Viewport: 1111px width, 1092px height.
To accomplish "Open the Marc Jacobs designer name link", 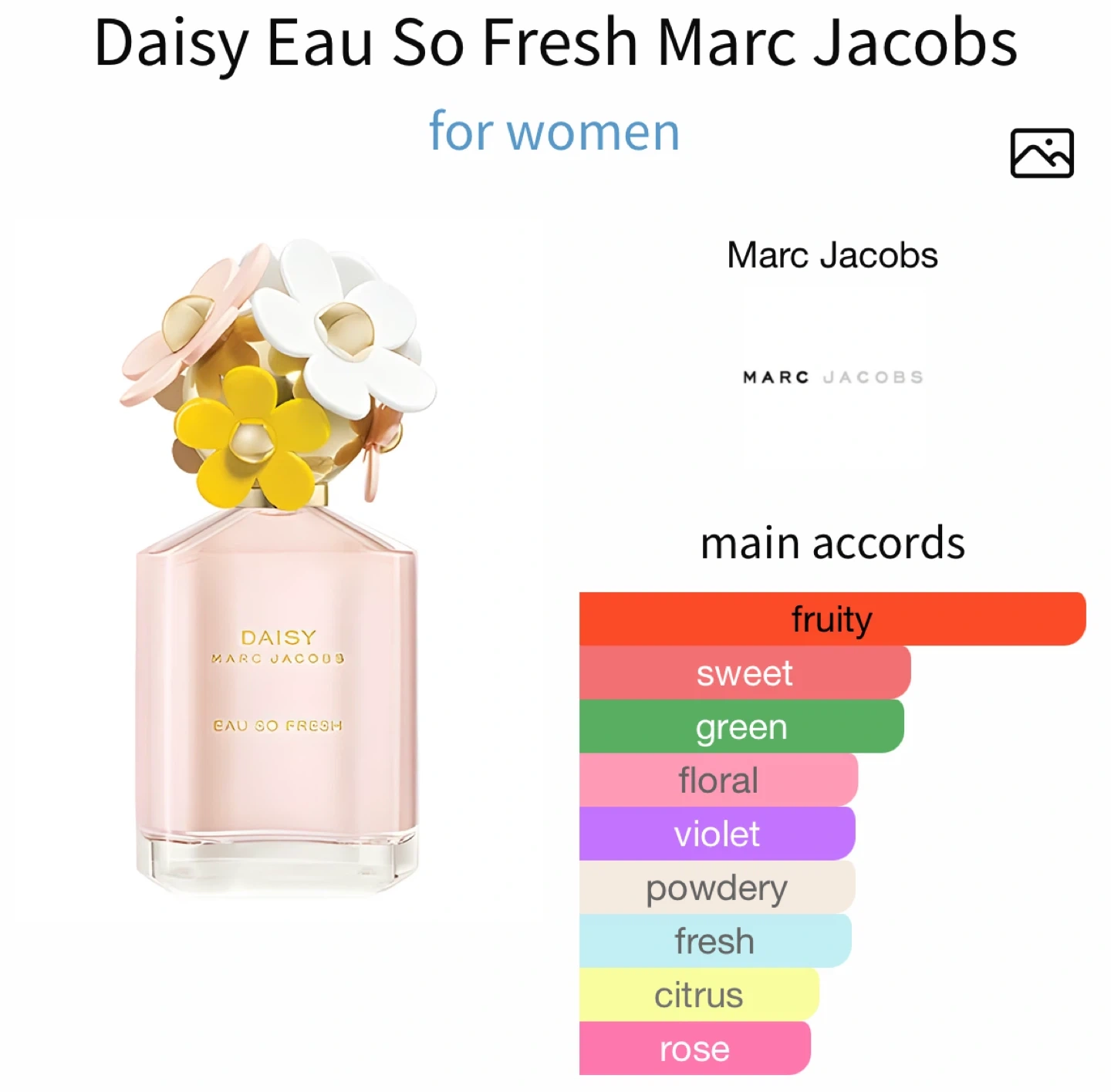I will 832,255.
